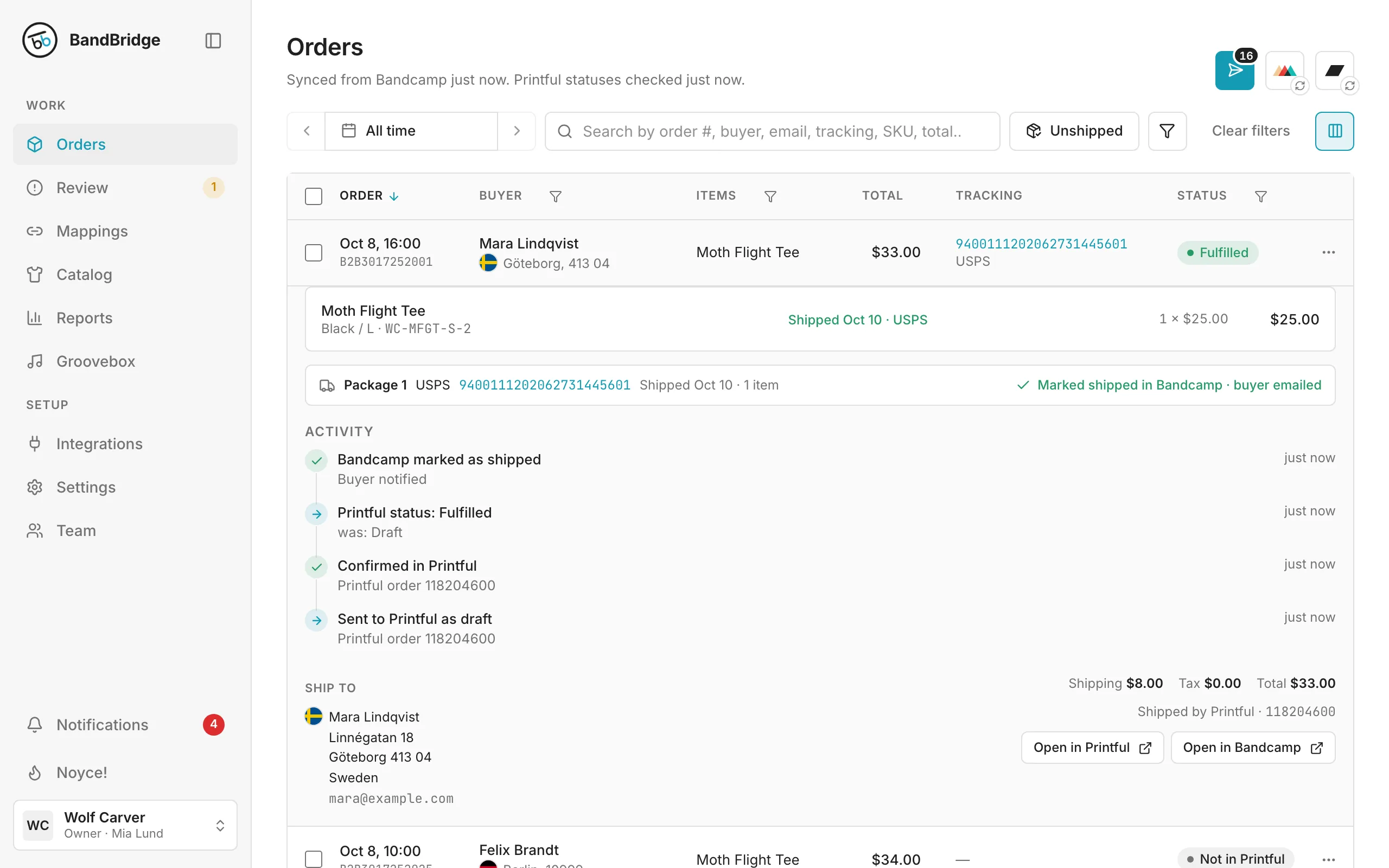Clear filters

pyautogui.click(x=1251, y=131)
